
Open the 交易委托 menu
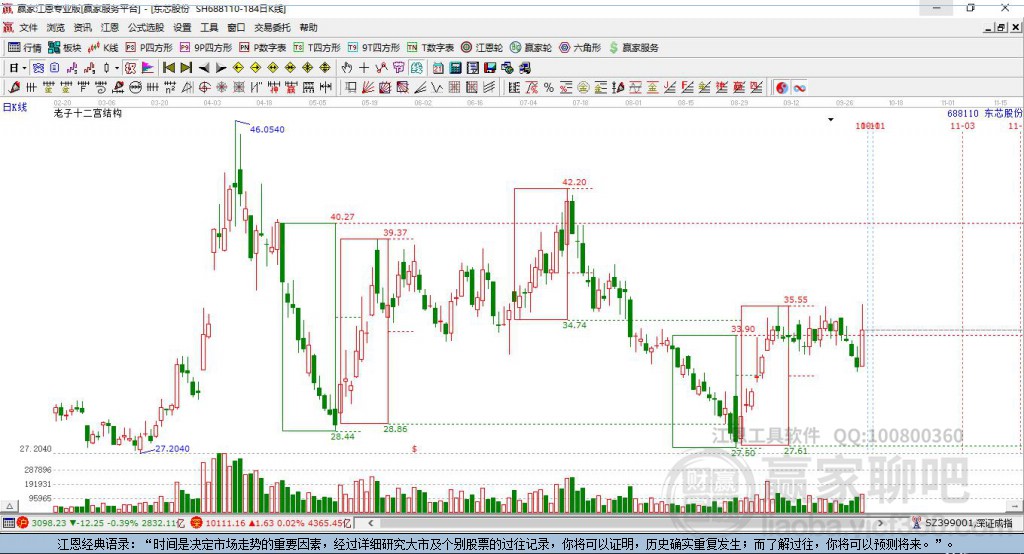pos(272,27)
